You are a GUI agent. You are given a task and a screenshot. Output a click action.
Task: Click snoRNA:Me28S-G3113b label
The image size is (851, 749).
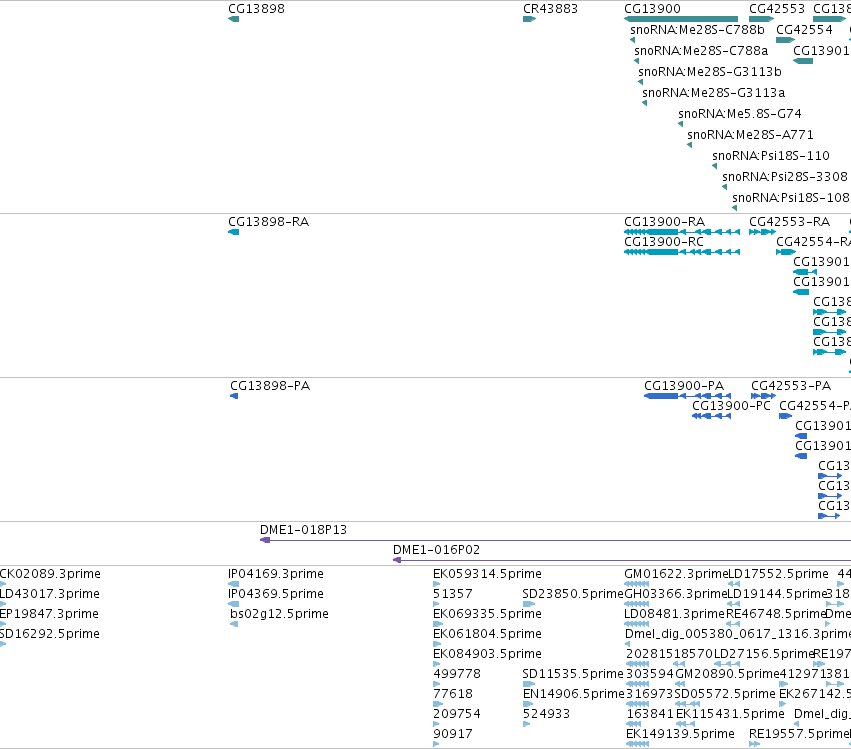click(709, 72)
